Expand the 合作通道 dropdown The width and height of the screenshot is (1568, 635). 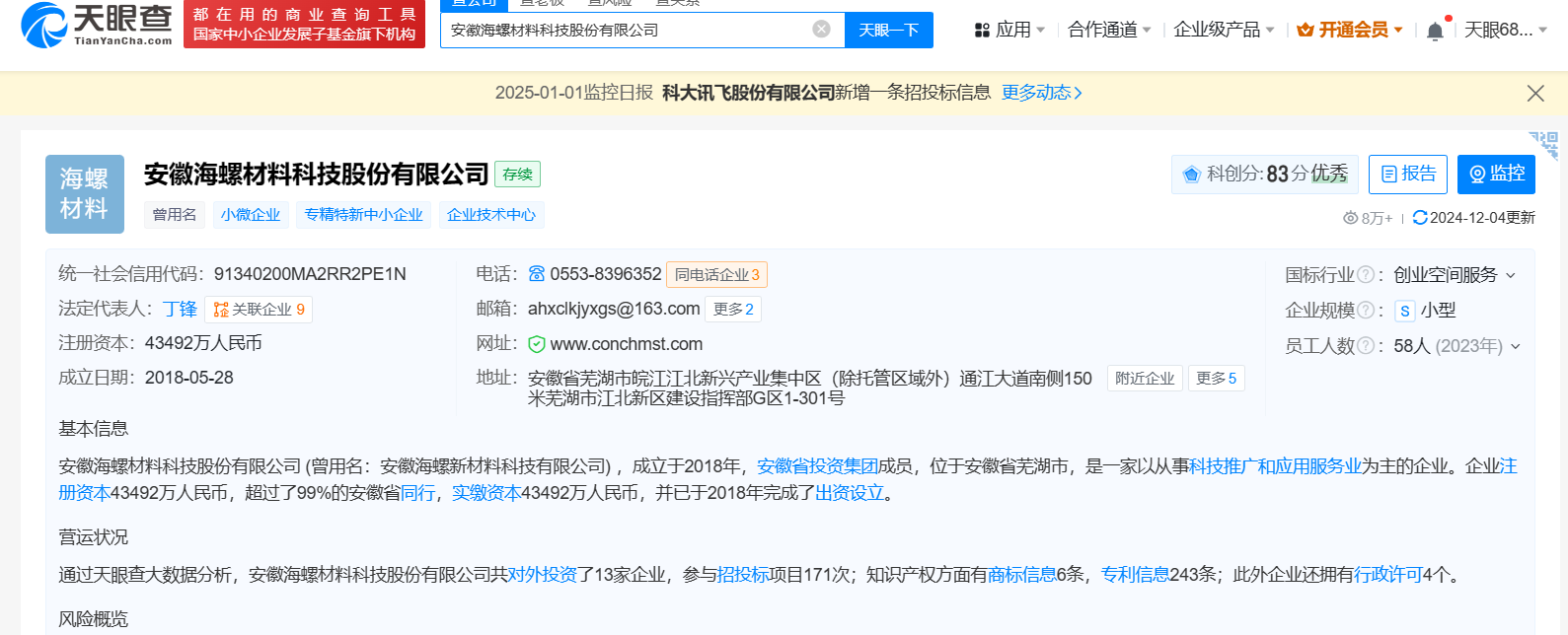pos(1110,31)
